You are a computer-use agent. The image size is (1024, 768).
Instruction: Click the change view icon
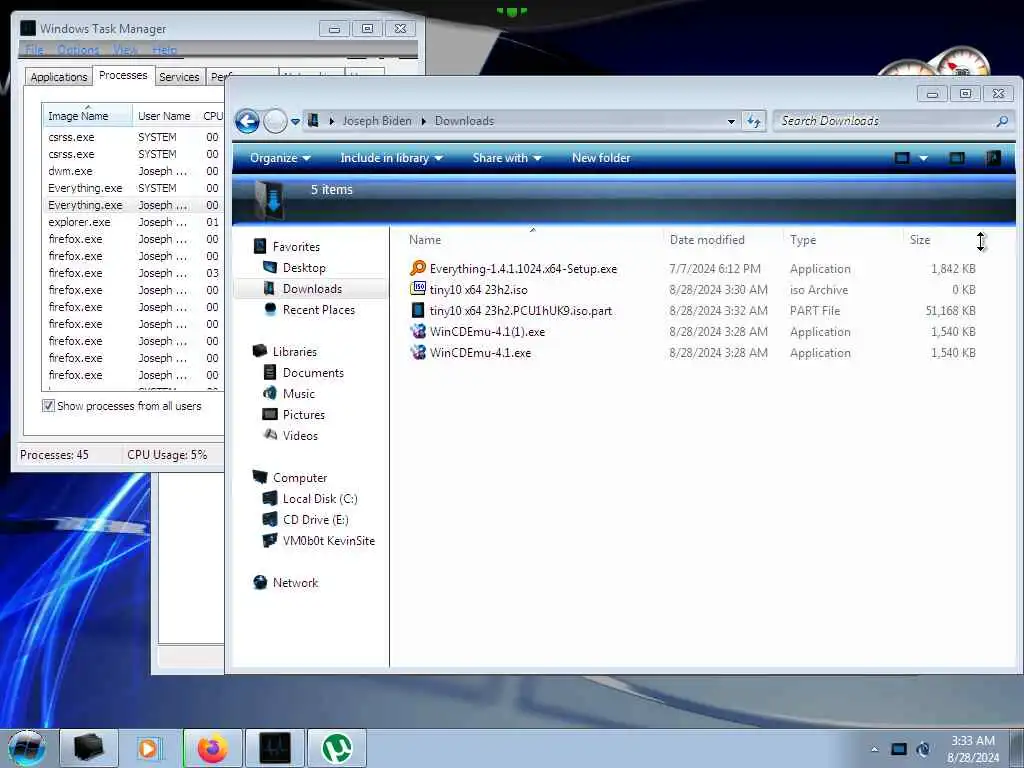coord(902,158)
